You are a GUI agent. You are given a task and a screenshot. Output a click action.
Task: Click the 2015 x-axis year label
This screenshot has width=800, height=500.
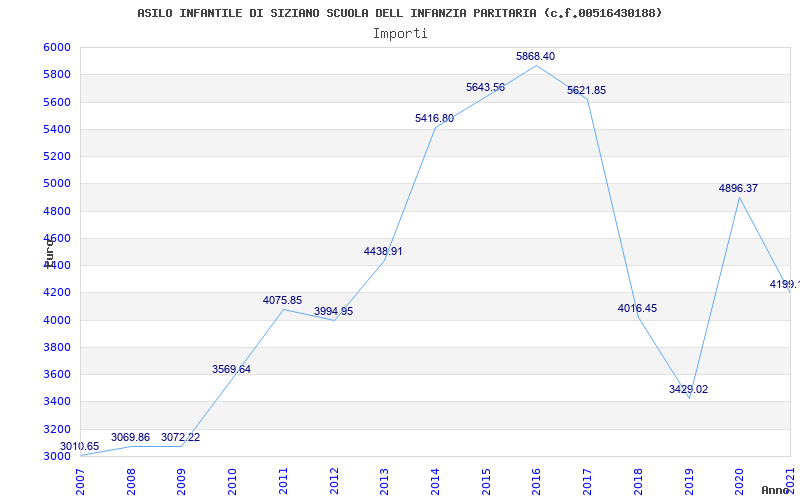(x=486, y=482)
